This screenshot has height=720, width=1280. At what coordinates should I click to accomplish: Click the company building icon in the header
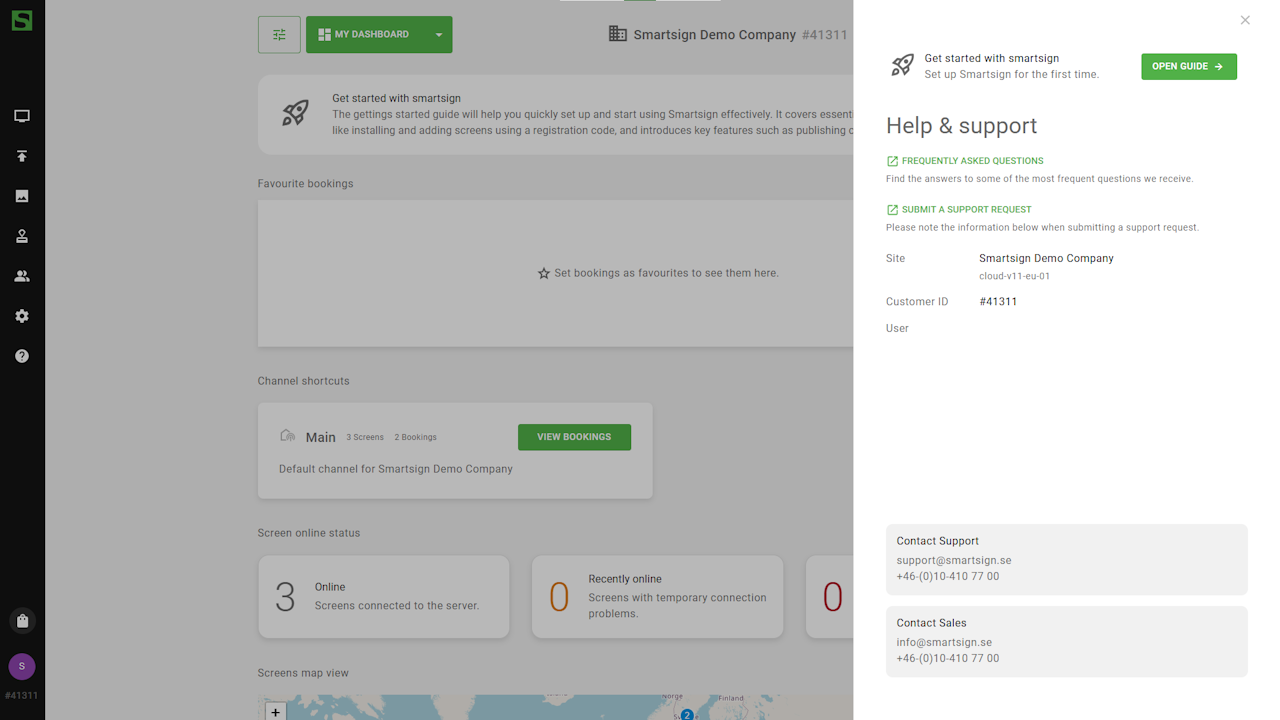point(618,34)
